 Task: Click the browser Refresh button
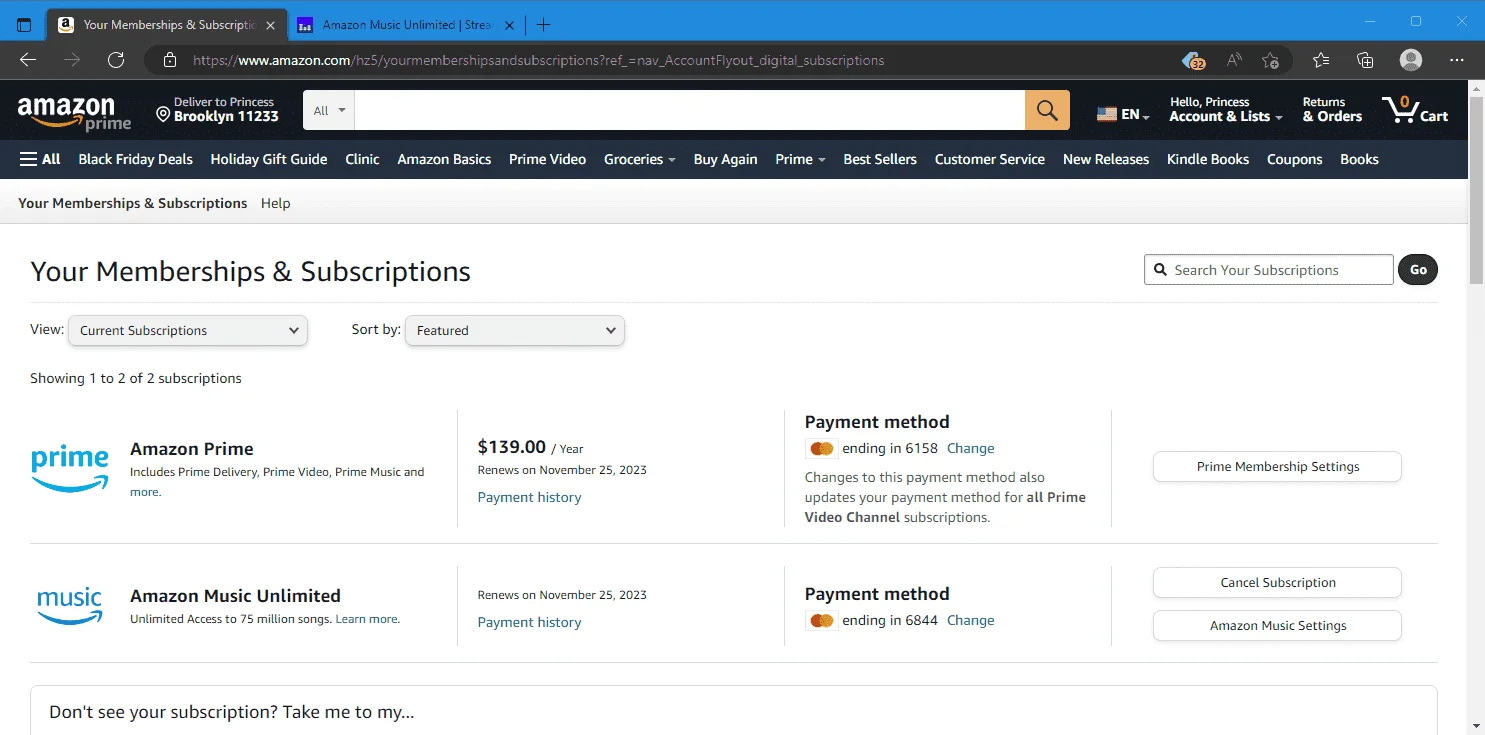click(x=116, y=60)
